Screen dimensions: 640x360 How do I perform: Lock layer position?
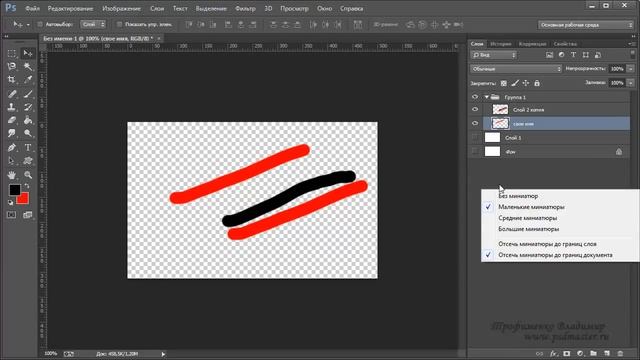tap(526, 83)
